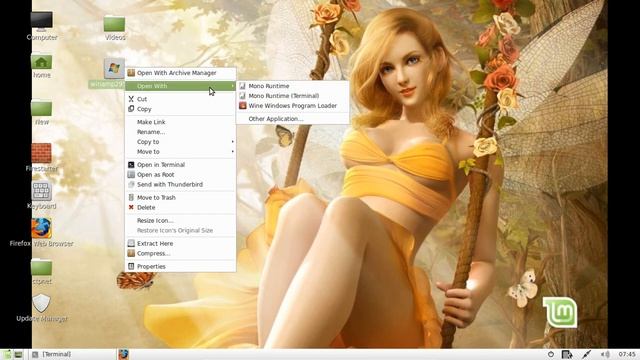Open Properties from the context menu
Image resolution: width=640 pixels, height=360 pixels.
(x=180, y=266)
